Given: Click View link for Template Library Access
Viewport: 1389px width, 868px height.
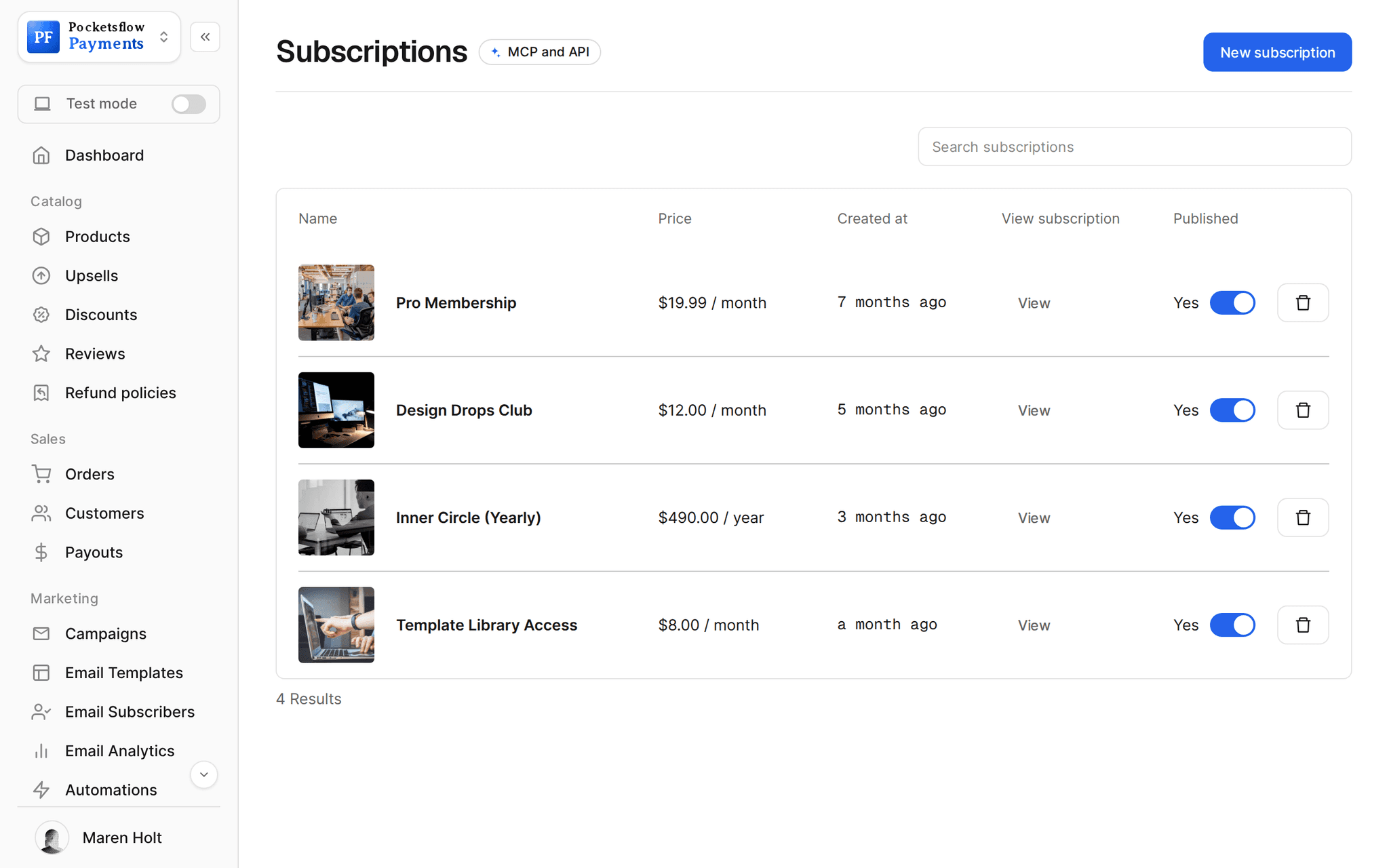Looking at the screenshot, I should (1034, 625).
